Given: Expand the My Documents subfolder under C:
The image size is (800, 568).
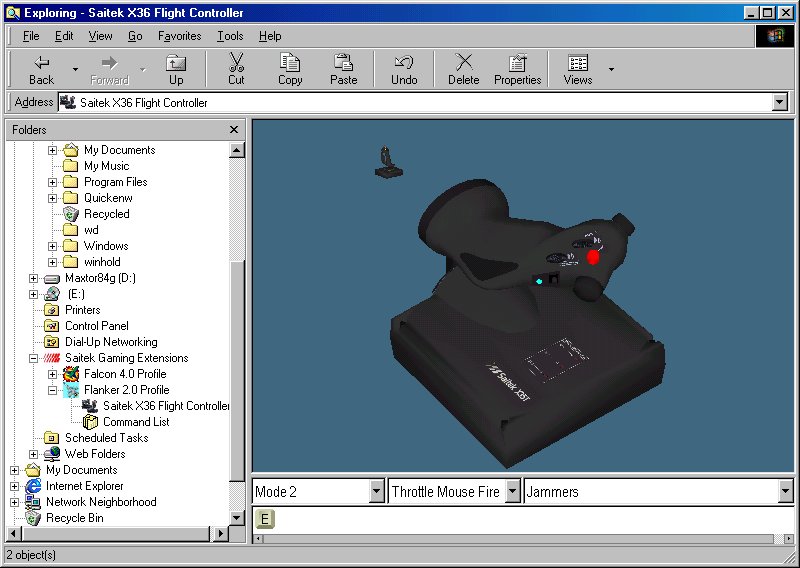Looking at the screenshot, I should (x=52, y=150).
